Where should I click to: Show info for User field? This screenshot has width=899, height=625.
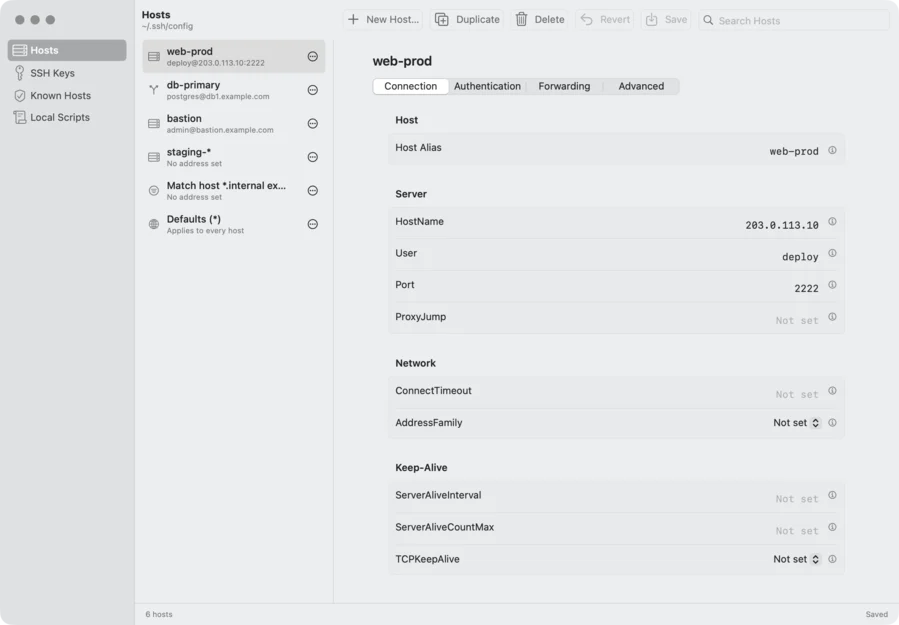[832, 253]
